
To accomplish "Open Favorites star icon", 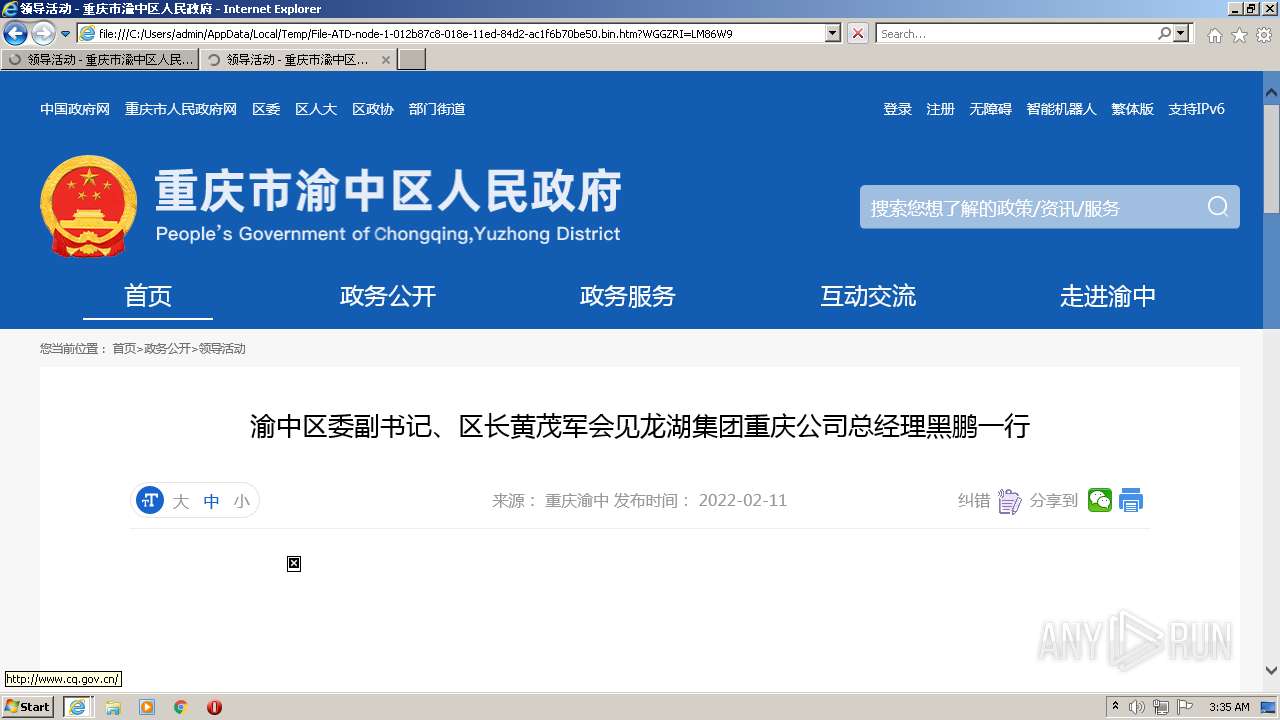I will (1239, 35).
